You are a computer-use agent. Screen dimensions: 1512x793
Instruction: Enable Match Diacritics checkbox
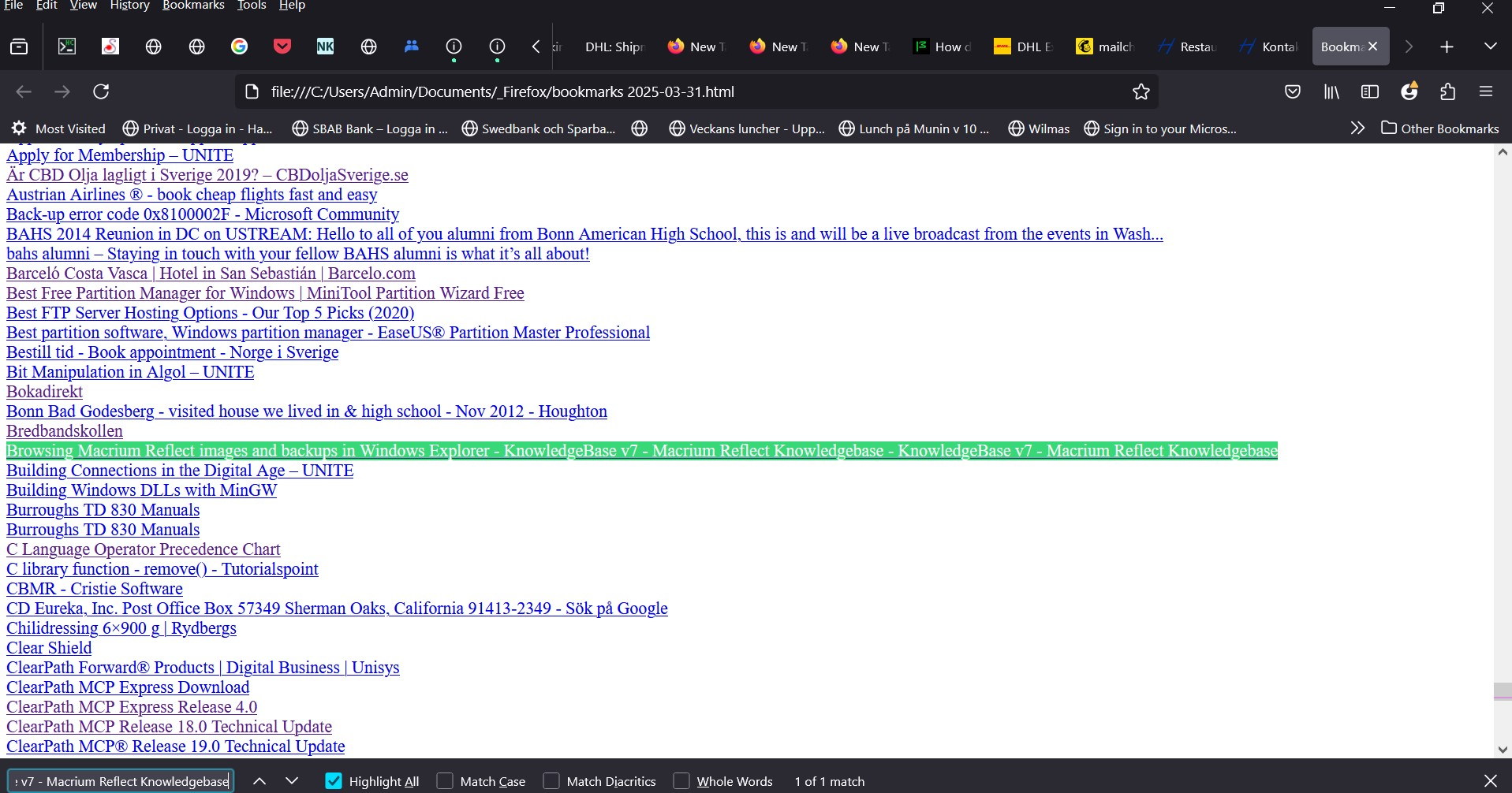click(551, 781)
